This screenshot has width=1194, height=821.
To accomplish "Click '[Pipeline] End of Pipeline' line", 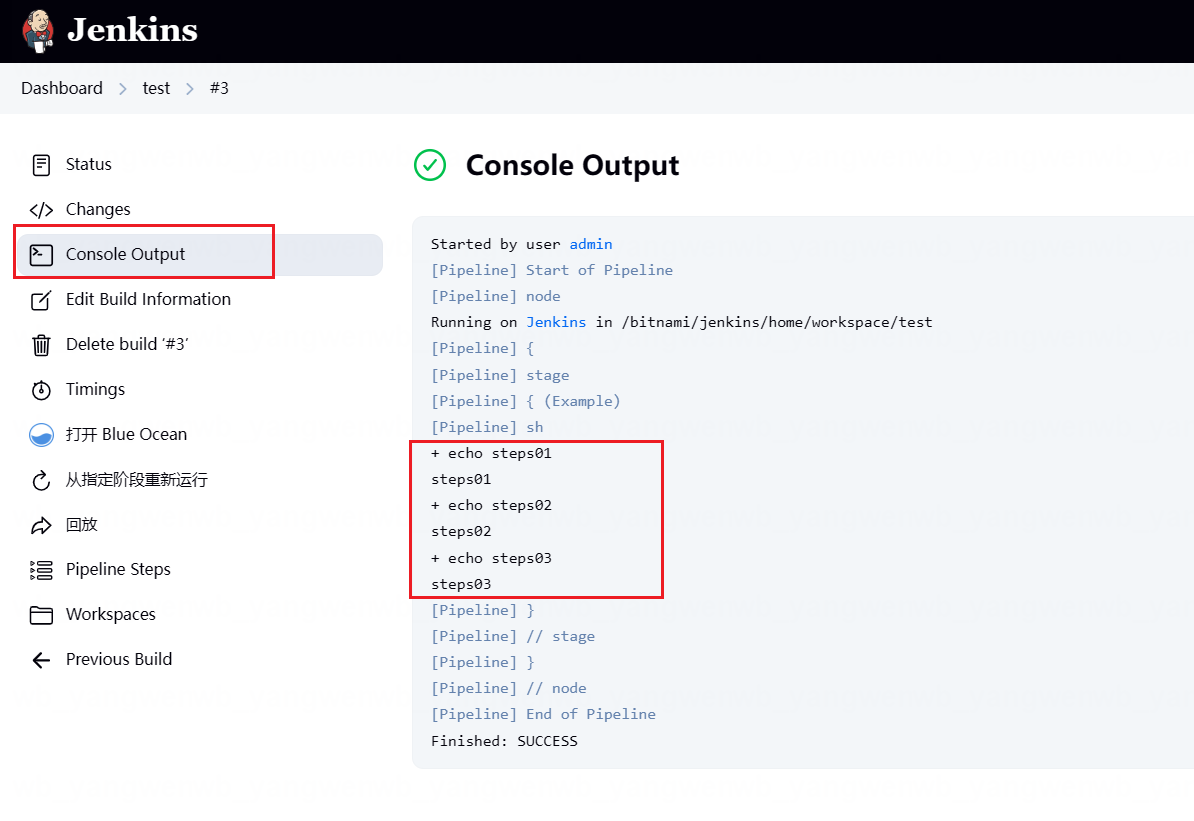I will pyautogui.click(x=544, y=714).
